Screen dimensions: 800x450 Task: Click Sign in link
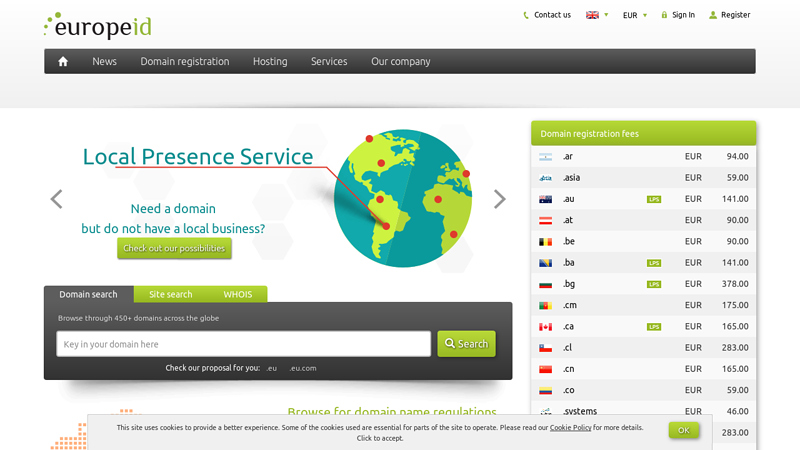tap(678, 15)
